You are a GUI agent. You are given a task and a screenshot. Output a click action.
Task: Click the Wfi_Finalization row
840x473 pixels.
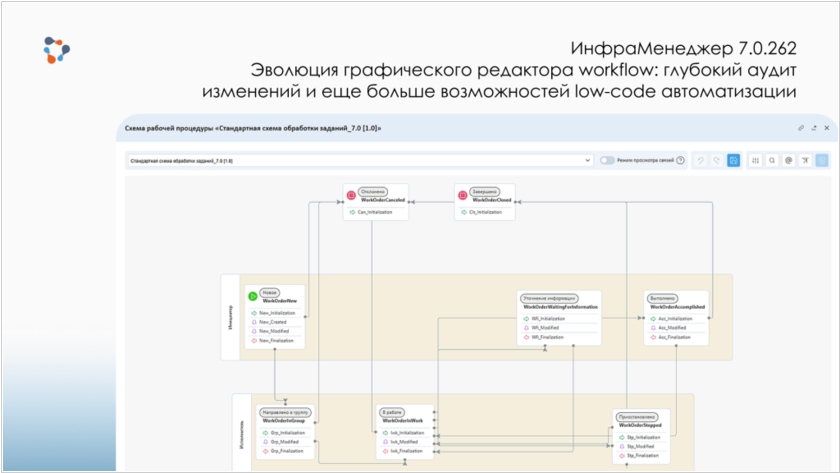pyautogui.click(x=559, y=337)
